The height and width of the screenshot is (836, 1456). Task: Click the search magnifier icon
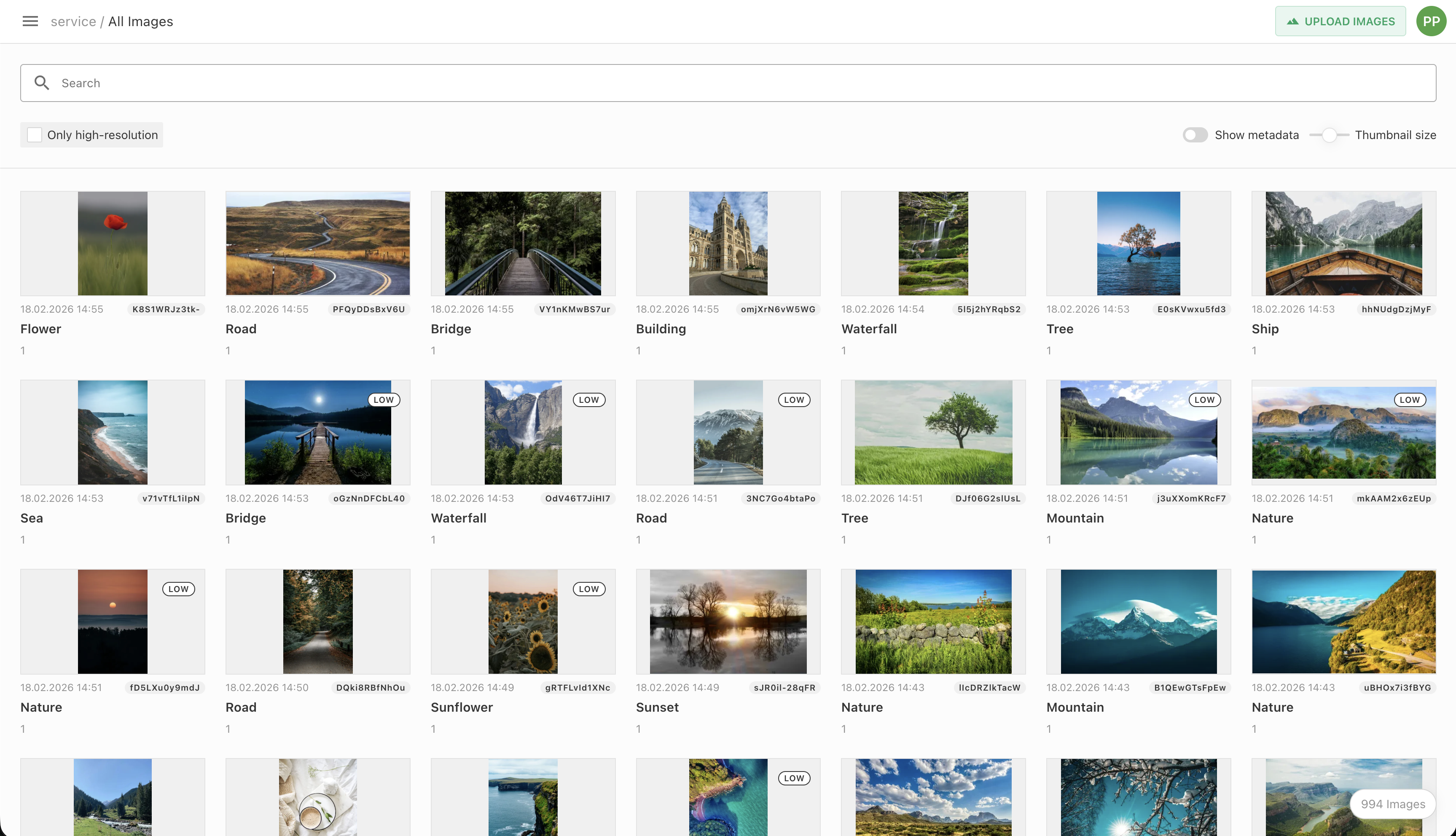[43, 83]
